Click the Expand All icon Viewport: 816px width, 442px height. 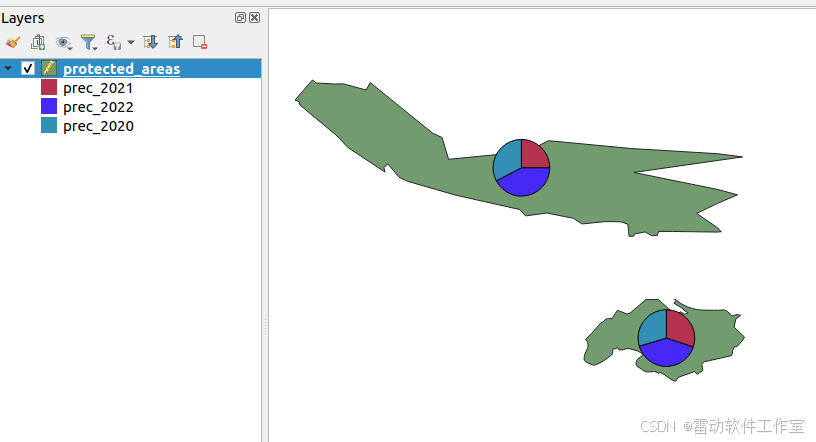(x=150, y=42)
